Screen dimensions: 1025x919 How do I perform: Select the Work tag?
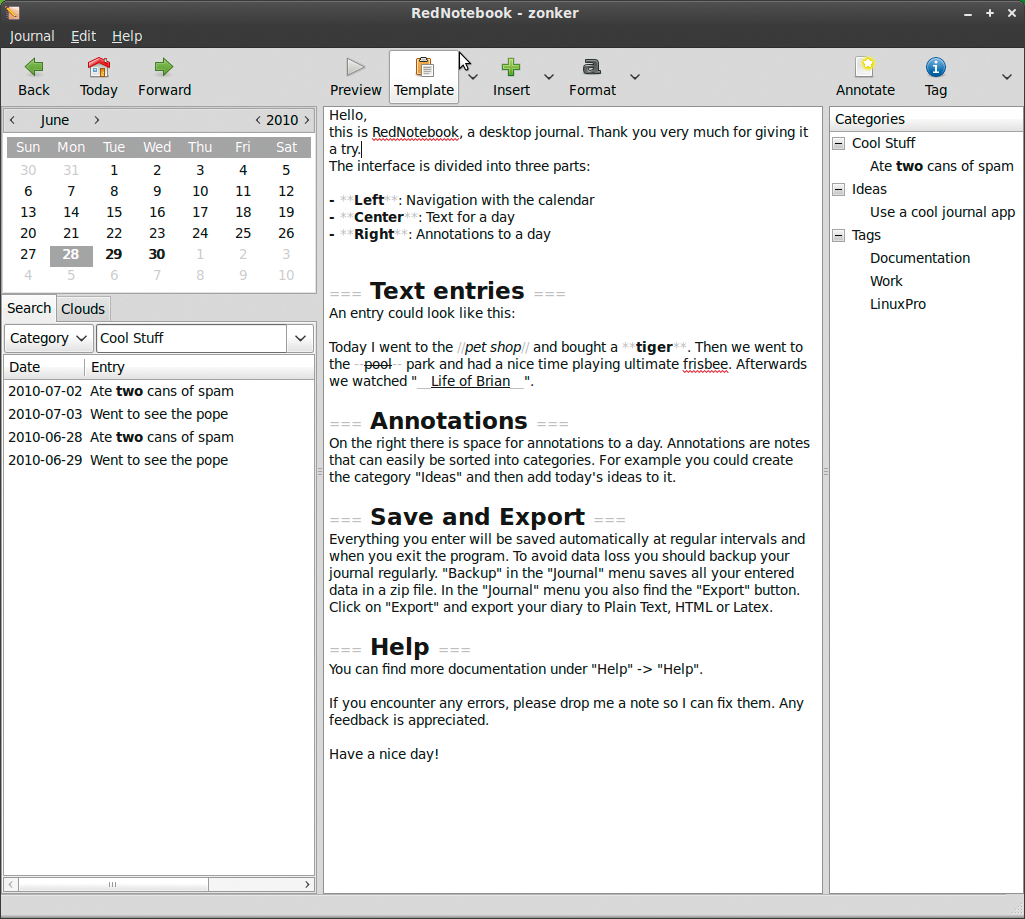[x=886, y=281]
